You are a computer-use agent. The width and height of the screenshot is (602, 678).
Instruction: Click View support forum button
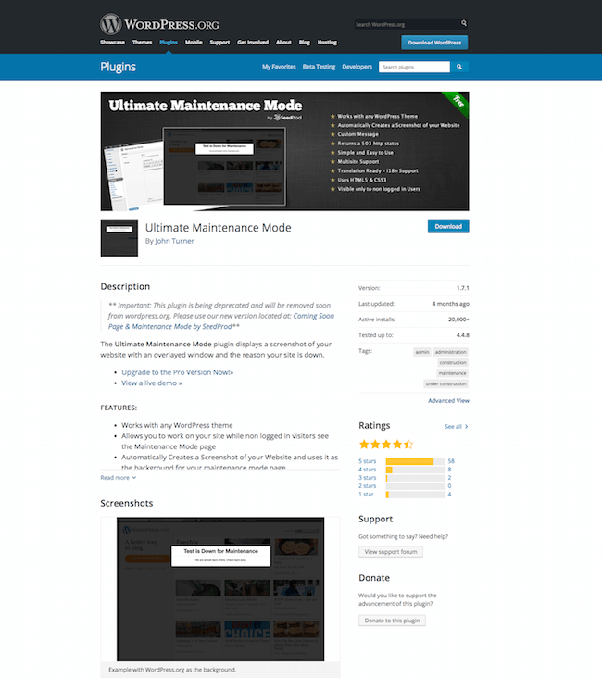(391, 552)
